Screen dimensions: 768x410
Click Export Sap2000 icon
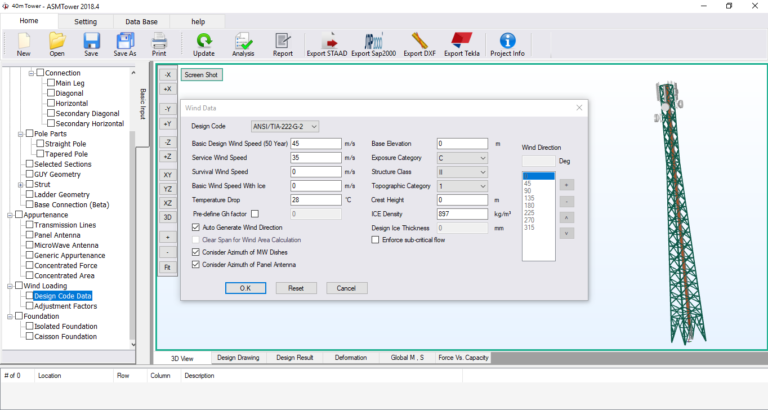[373, 45]
